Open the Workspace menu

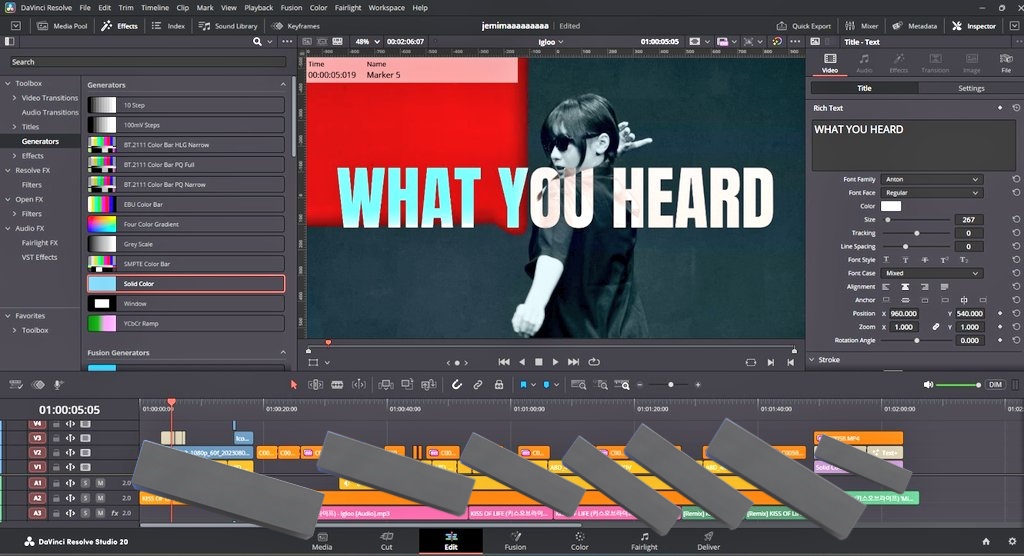tap(386, 8)
